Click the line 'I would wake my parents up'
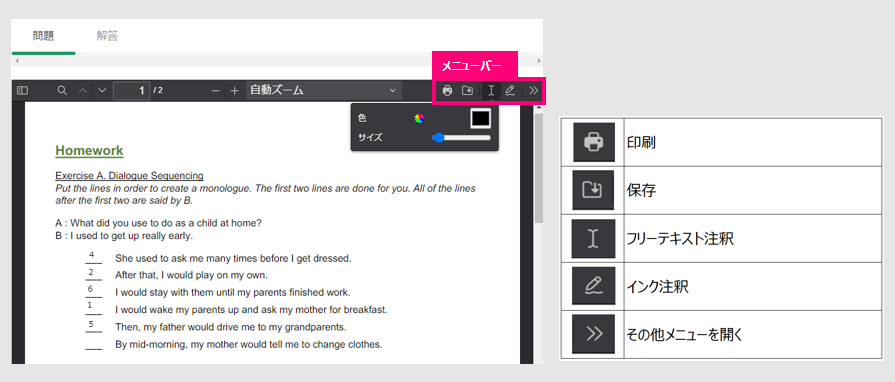 (251, 309)
